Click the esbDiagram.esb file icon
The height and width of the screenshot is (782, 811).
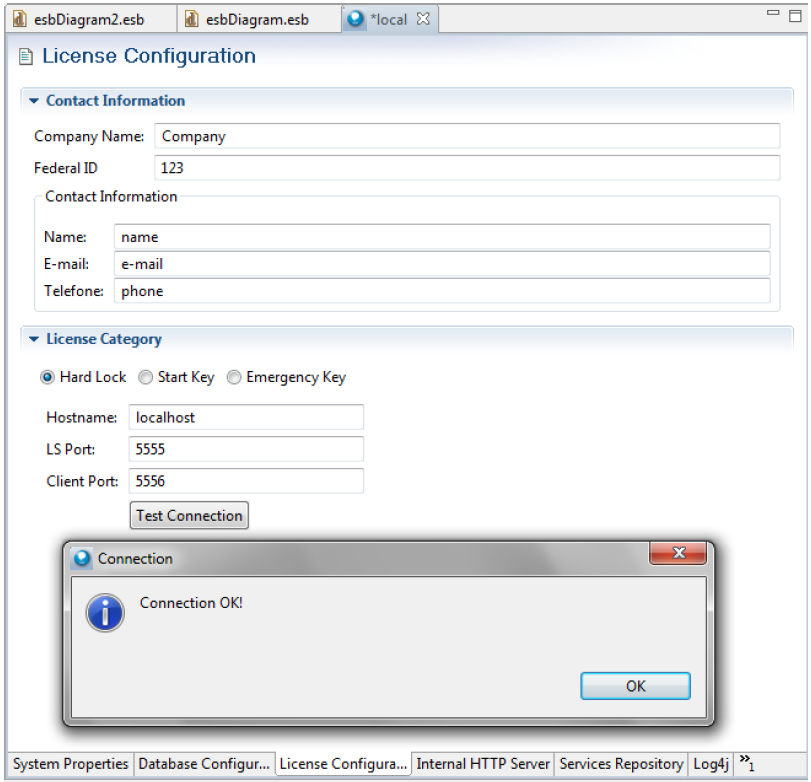click(x=191, y=19)
